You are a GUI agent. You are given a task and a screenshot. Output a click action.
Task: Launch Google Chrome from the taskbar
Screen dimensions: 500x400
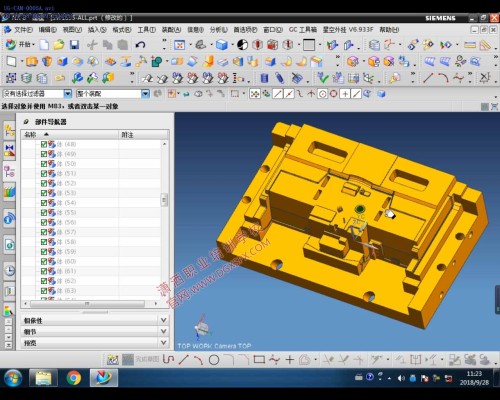74,378
